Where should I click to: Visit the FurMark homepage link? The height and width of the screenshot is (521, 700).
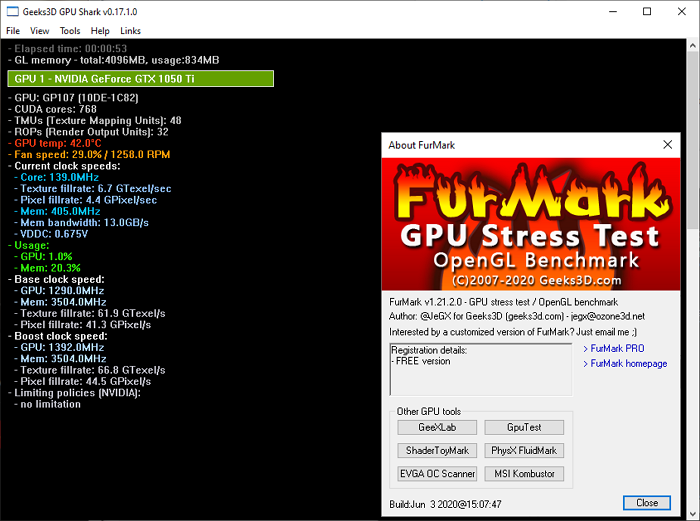click(629, 363)
